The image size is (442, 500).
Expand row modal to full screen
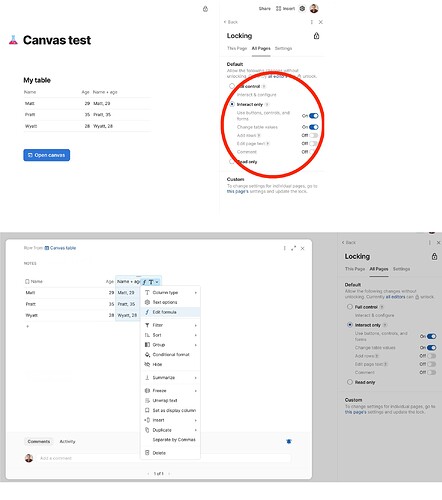293,248
